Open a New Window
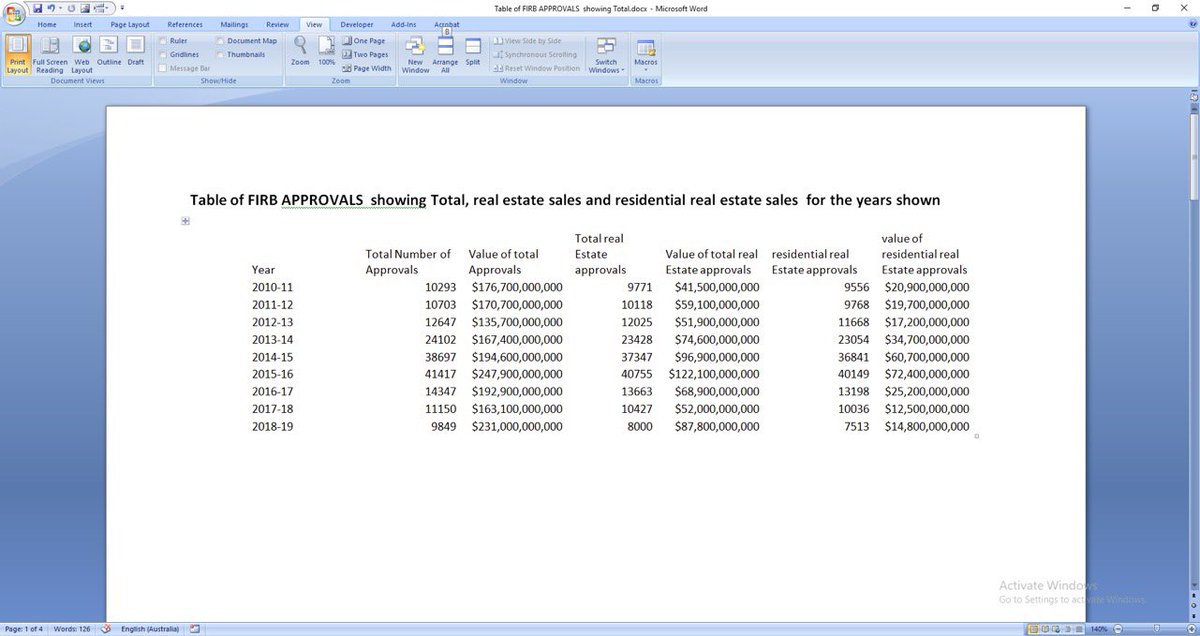 coord(415,55)
